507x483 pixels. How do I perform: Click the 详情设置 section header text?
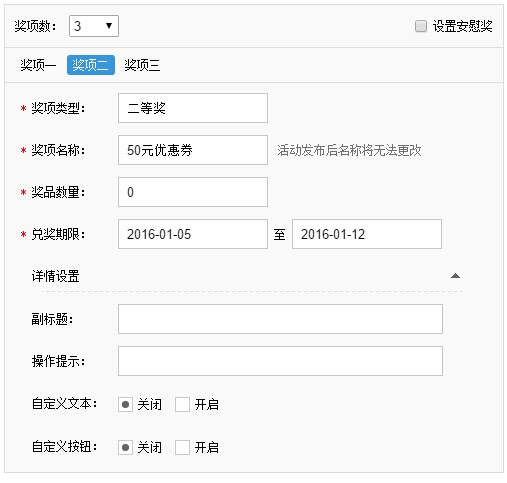click(56, 276)
